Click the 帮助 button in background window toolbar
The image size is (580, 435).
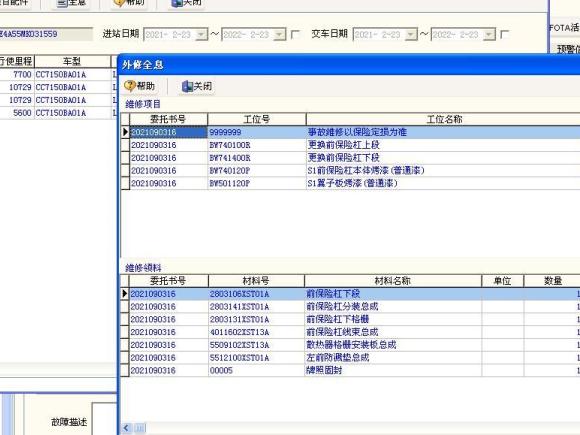pyautogui.click(x=129, y=3)
